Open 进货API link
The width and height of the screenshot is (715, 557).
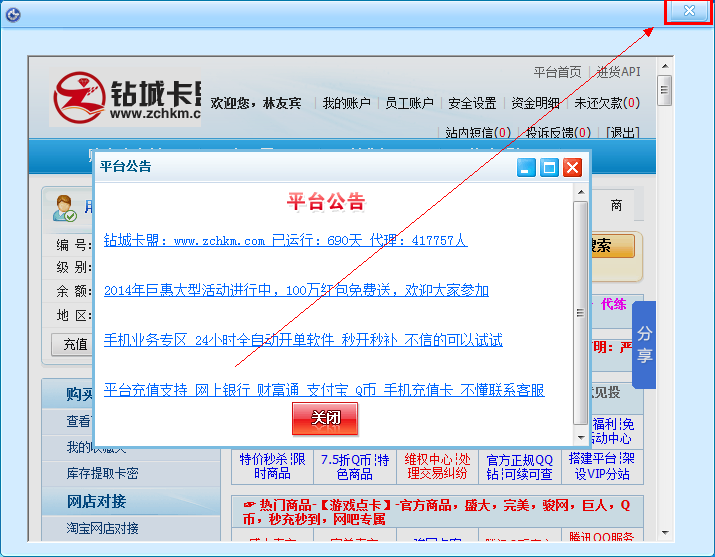pyautogui.click(x=618, y=72)
